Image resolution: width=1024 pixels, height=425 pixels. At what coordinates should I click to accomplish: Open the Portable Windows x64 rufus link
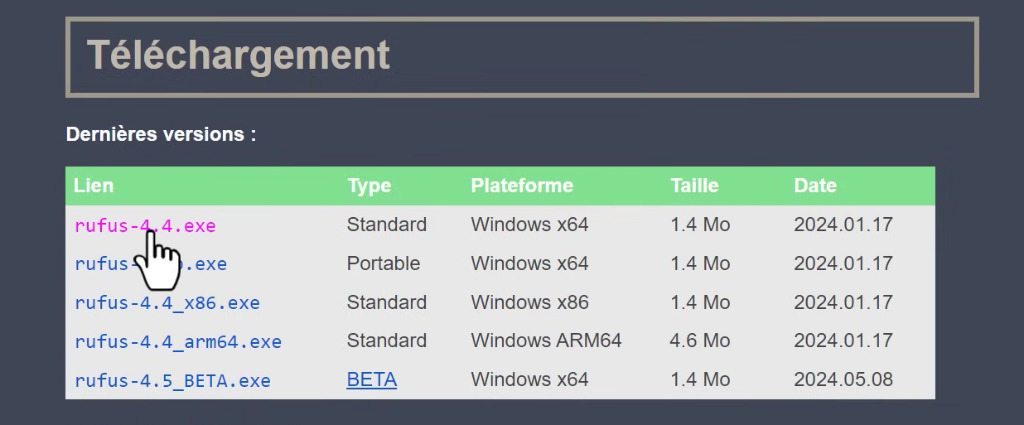tap(200, 265)
